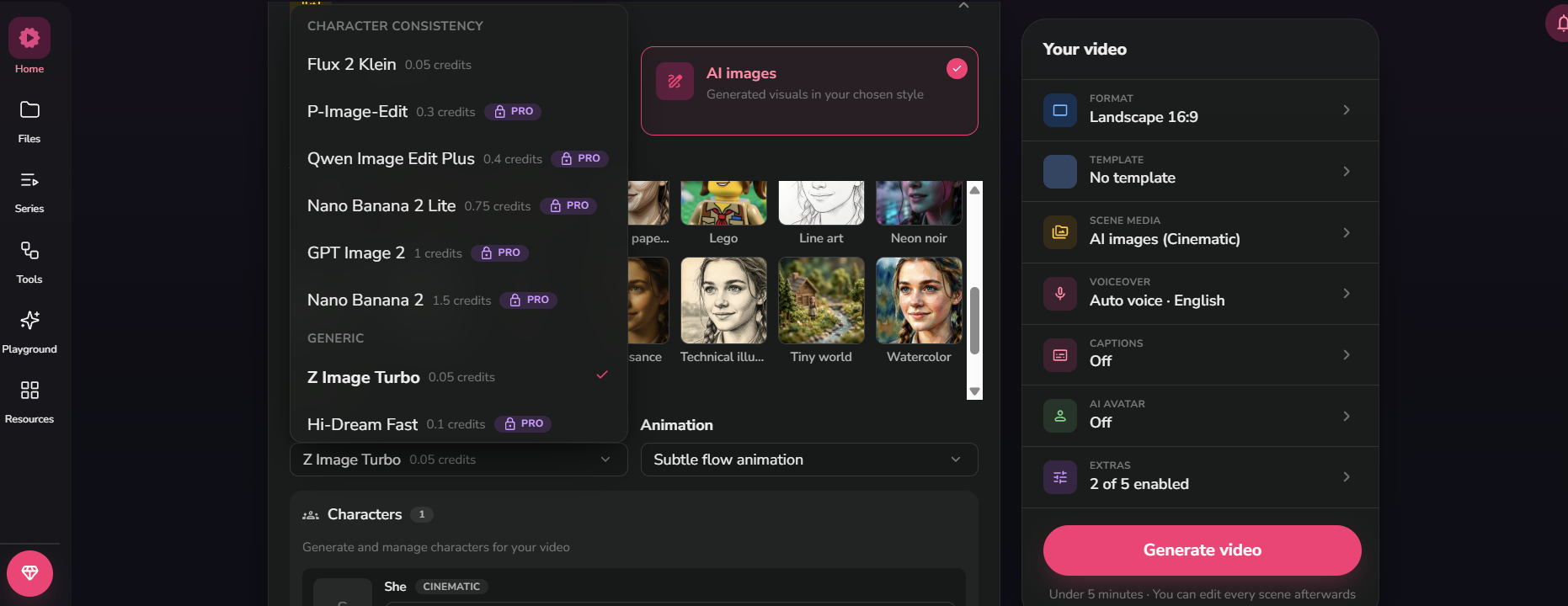Click the Character Consistency section header
Viewport: 1568px width, 606px height.
(x=395, y=26)
